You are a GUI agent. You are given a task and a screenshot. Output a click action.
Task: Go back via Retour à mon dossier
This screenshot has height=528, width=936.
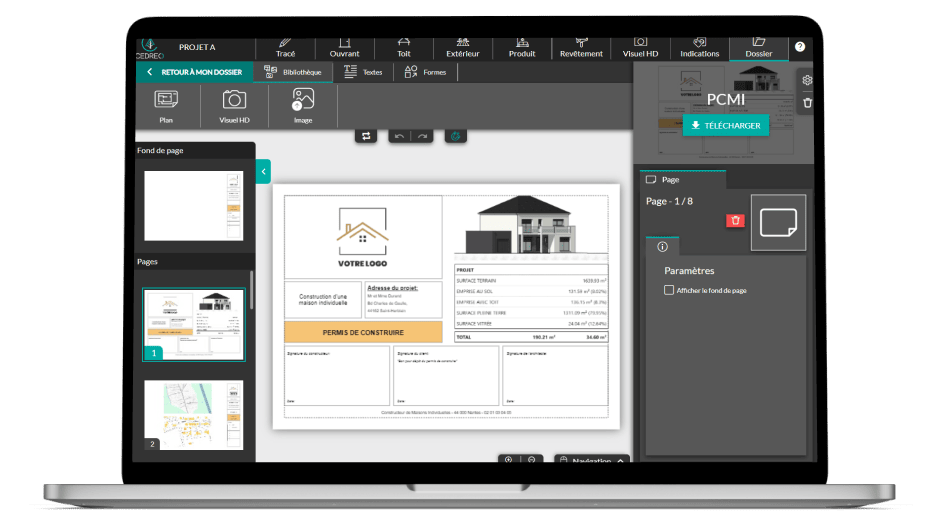[194, 72]
